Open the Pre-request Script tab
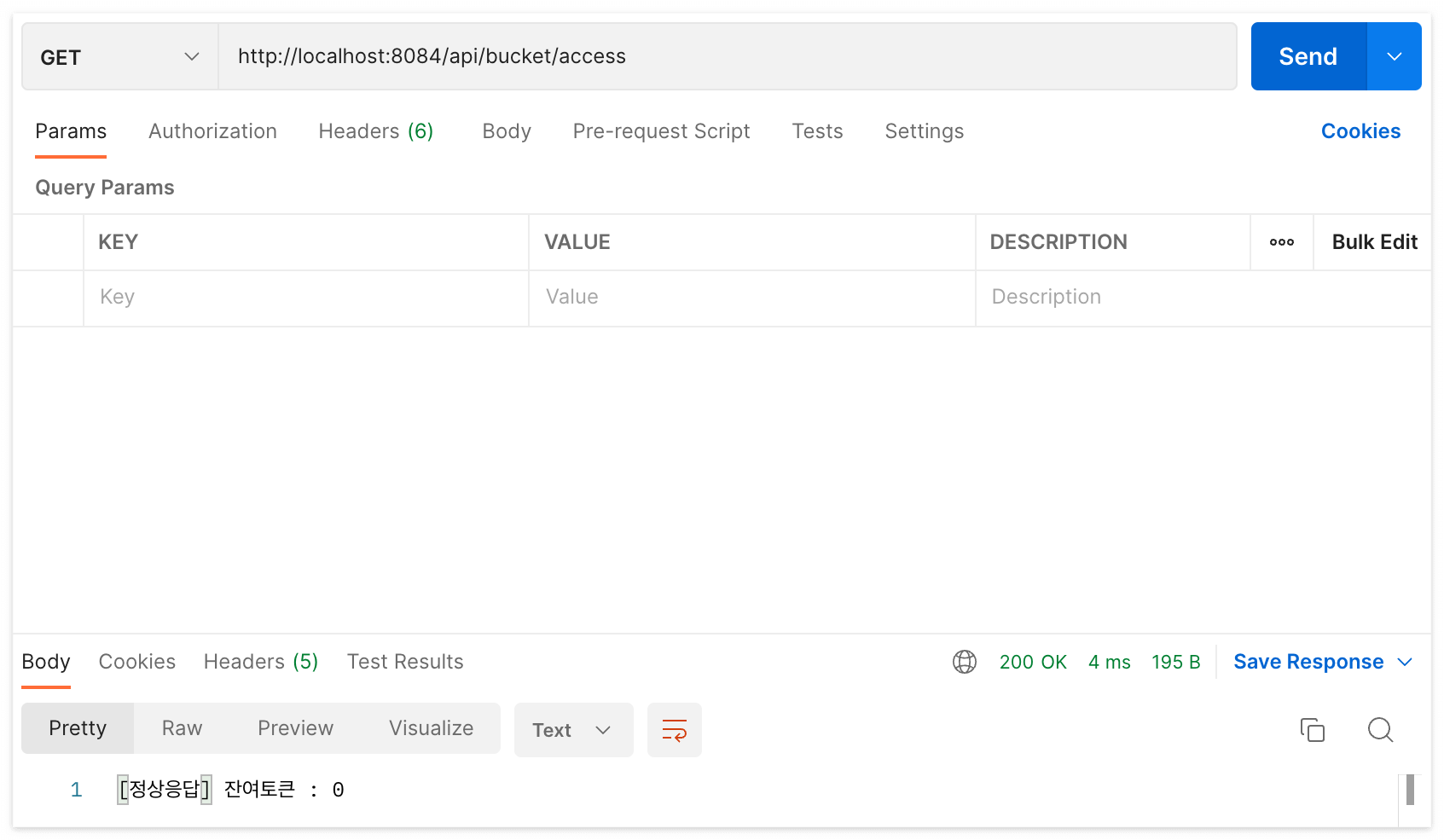The width and height of the screenshot is (1444, 840). click(661, 131)
